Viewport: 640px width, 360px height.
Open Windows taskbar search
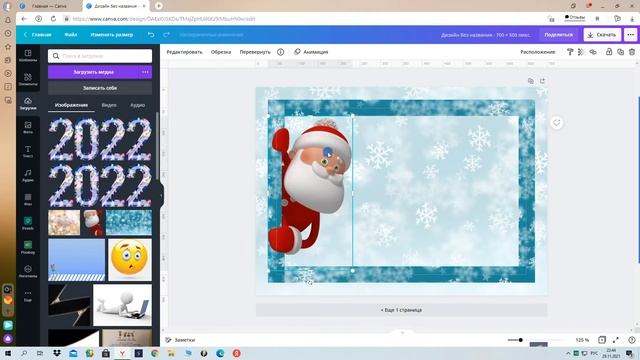24,353
